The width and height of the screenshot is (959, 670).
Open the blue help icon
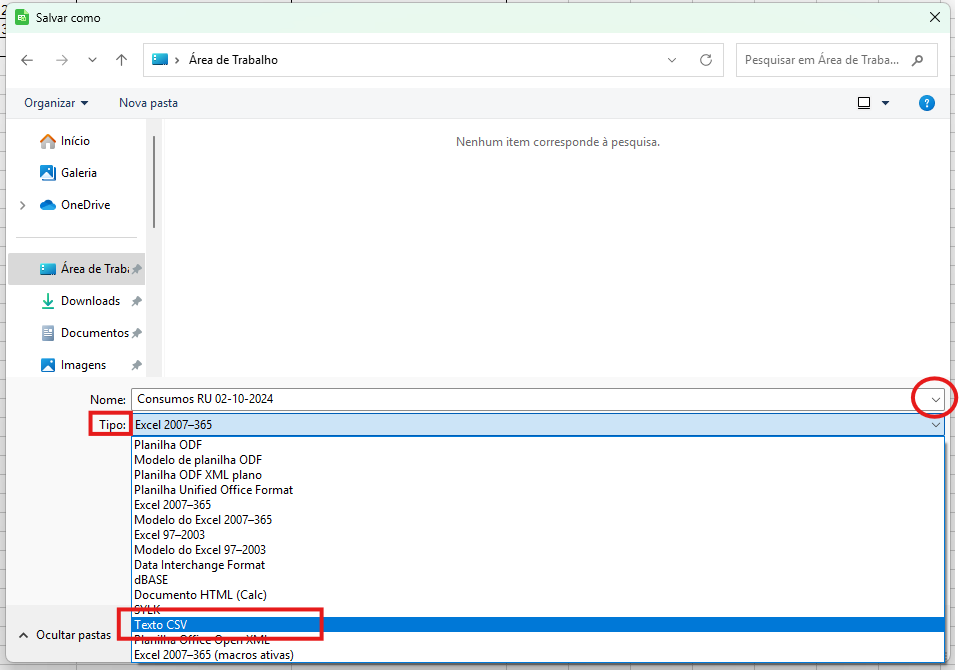tap(927, 103)
